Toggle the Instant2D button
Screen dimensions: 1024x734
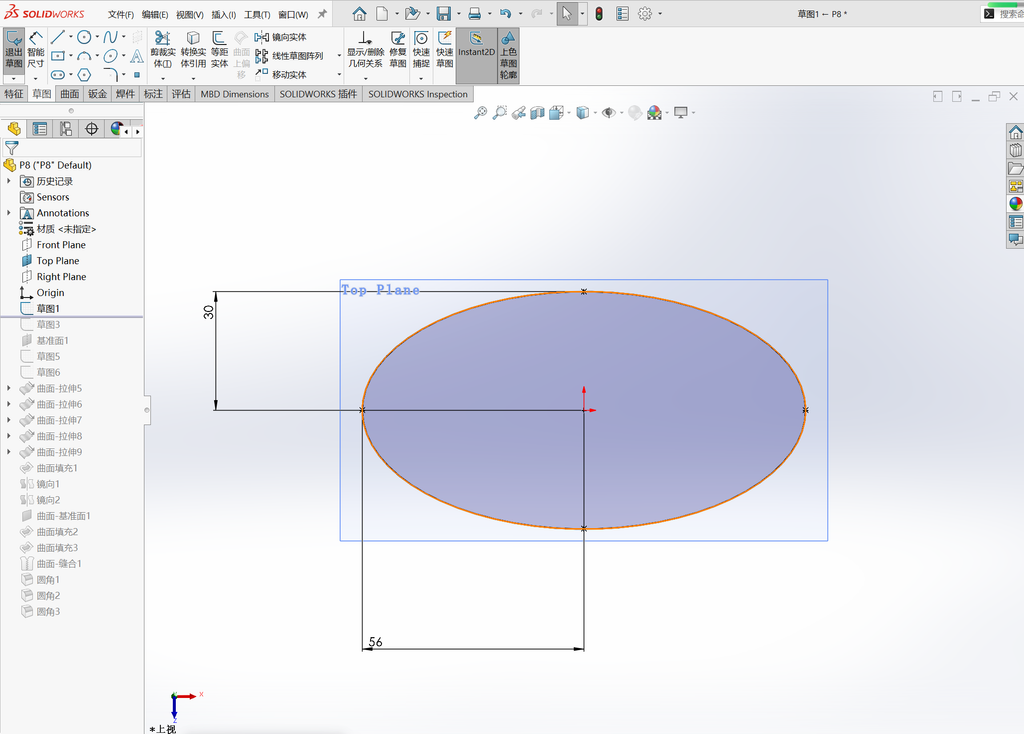tap(476, 55)
